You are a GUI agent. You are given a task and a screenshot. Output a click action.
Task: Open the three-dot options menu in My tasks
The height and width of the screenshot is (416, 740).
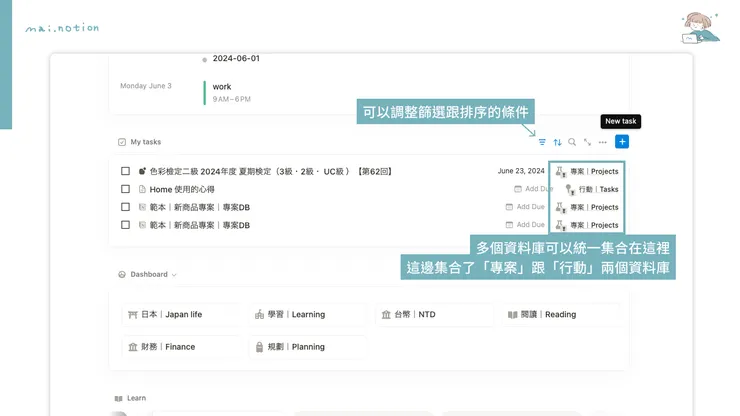[603, 142]
